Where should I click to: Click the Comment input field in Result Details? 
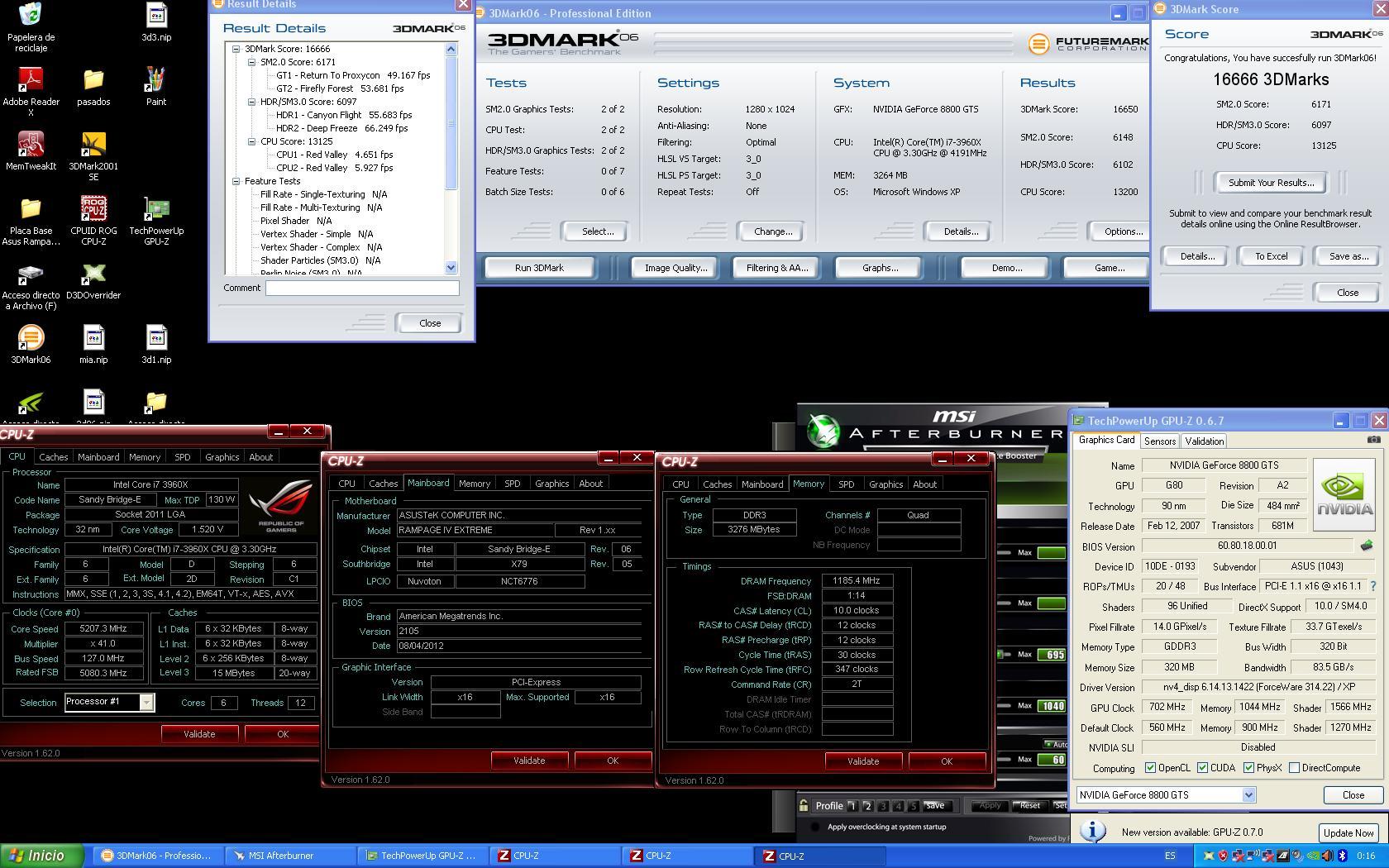[362, 288]
